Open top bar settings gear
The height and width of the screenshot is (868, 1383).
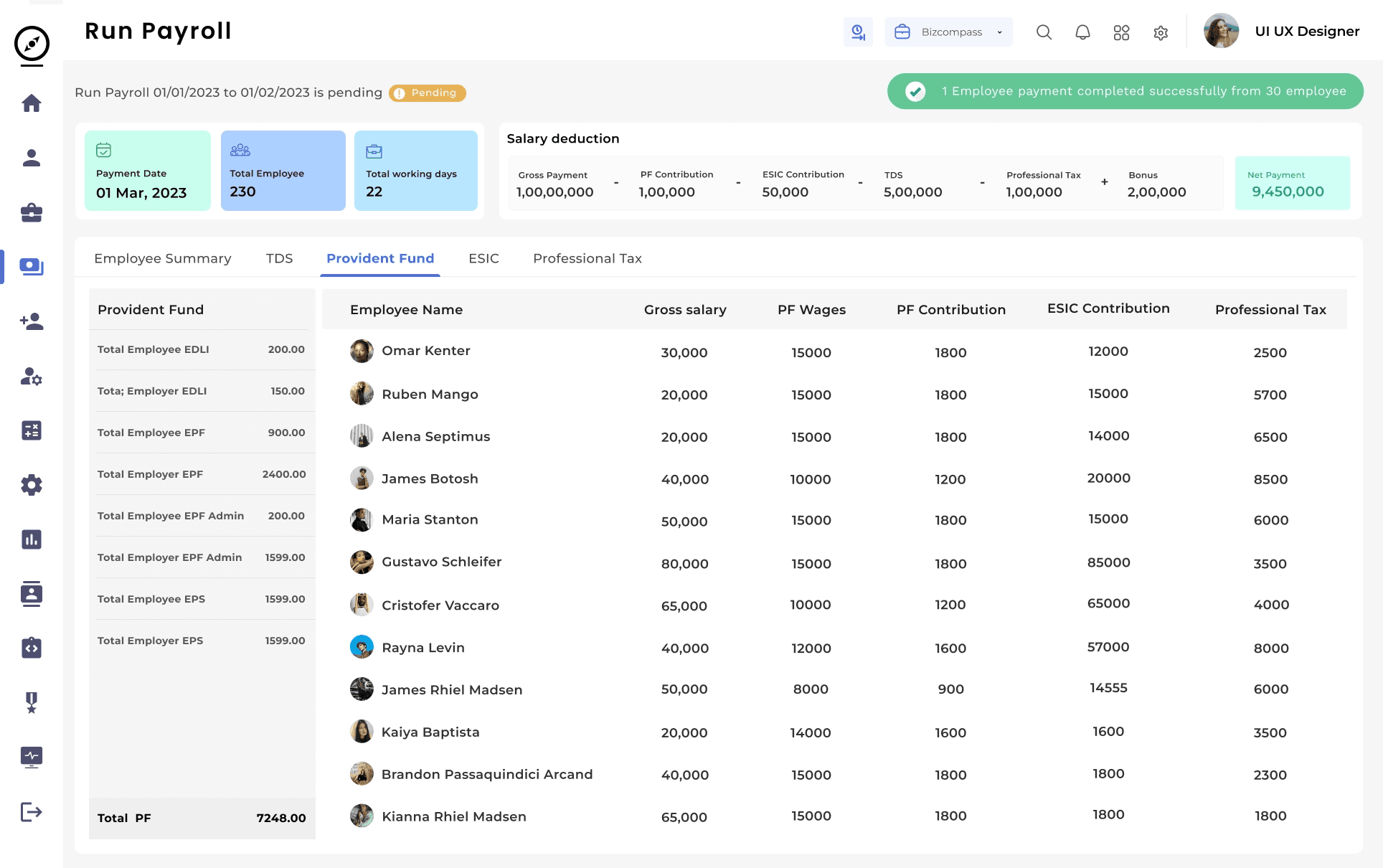click(1161, 32)
